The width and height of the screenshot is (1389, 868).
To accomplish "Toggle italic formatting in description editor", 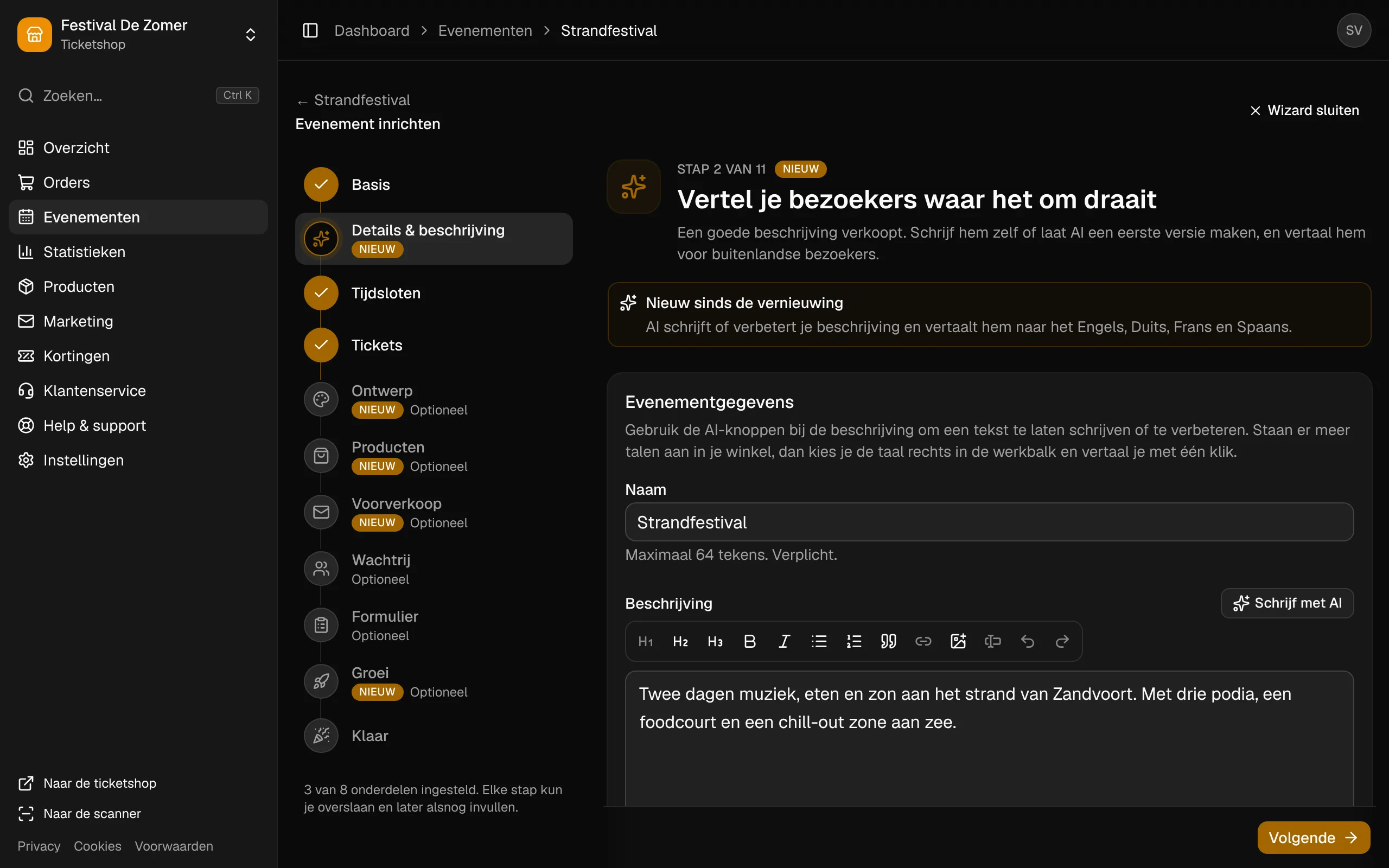I will pos(785,641).
